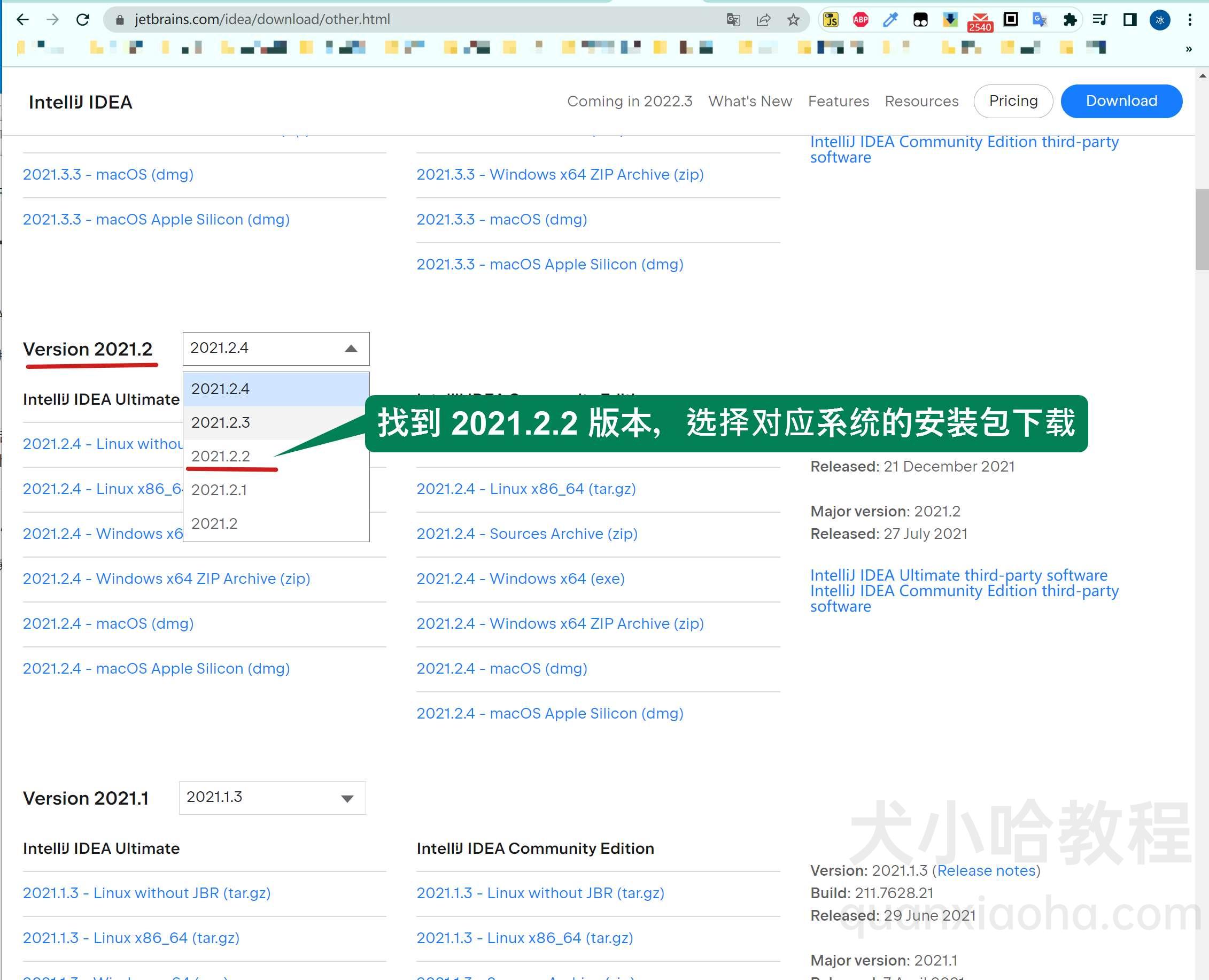Open the Version 2021.2 dropdown menu
This screenshot has width=1209, height=980.
click(275, 348)
